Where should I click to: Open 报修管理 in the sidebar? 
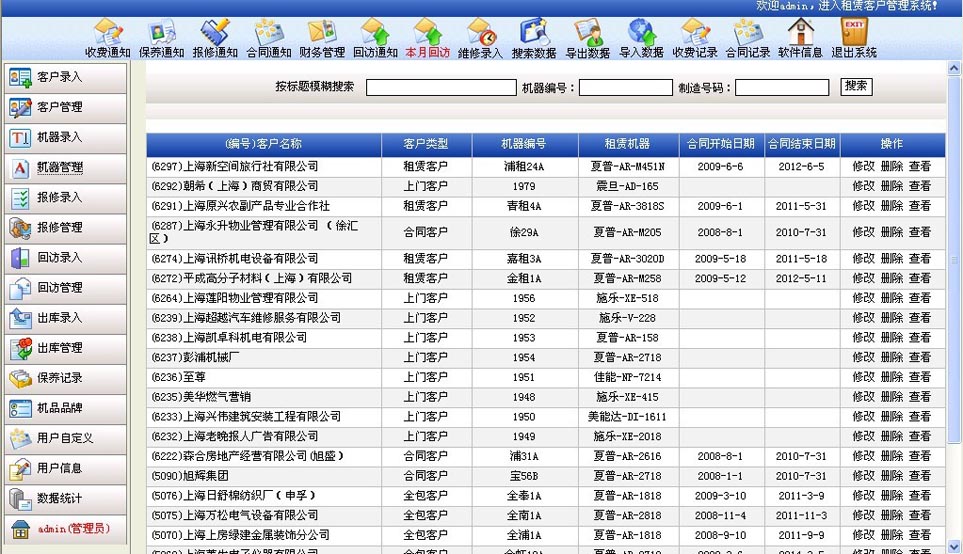point(66,228)
